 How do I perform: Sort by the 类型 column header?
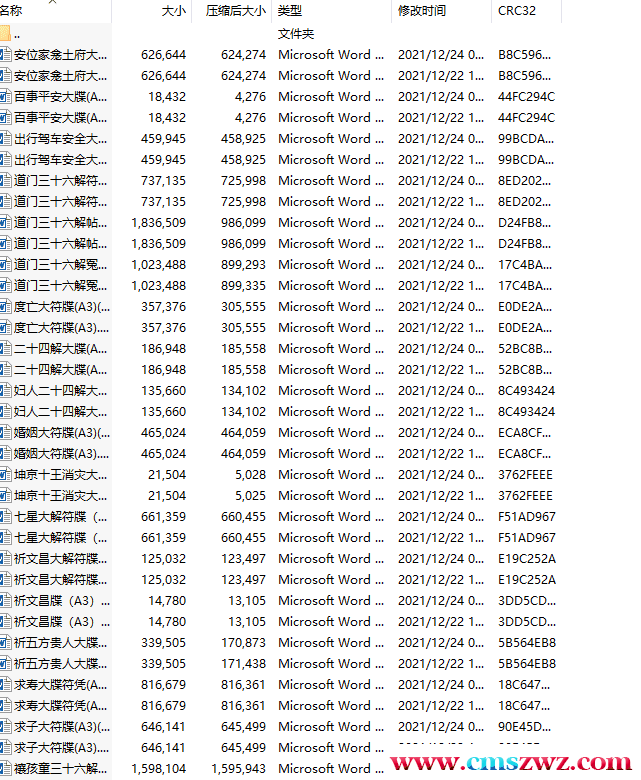click(x=290, y=10)
